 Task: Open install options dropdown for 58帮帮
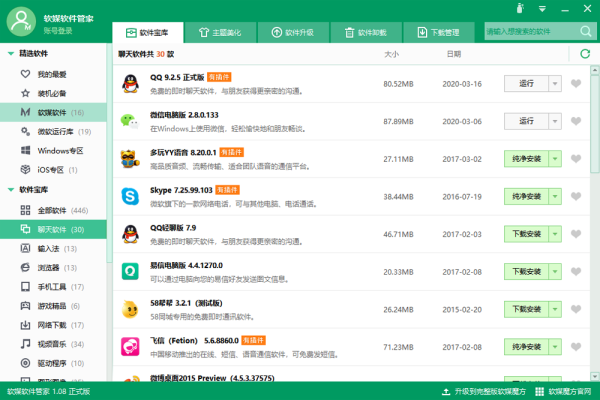(x=555, y=309)
